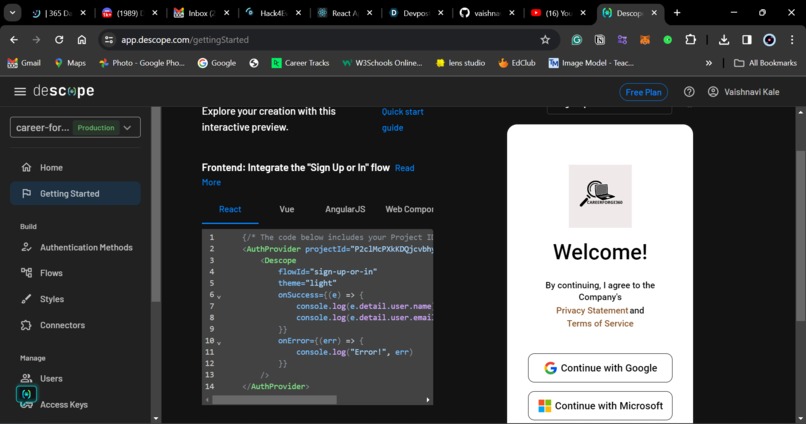Click the code editor horizontal scrollbar

click(x=274, y=399)
